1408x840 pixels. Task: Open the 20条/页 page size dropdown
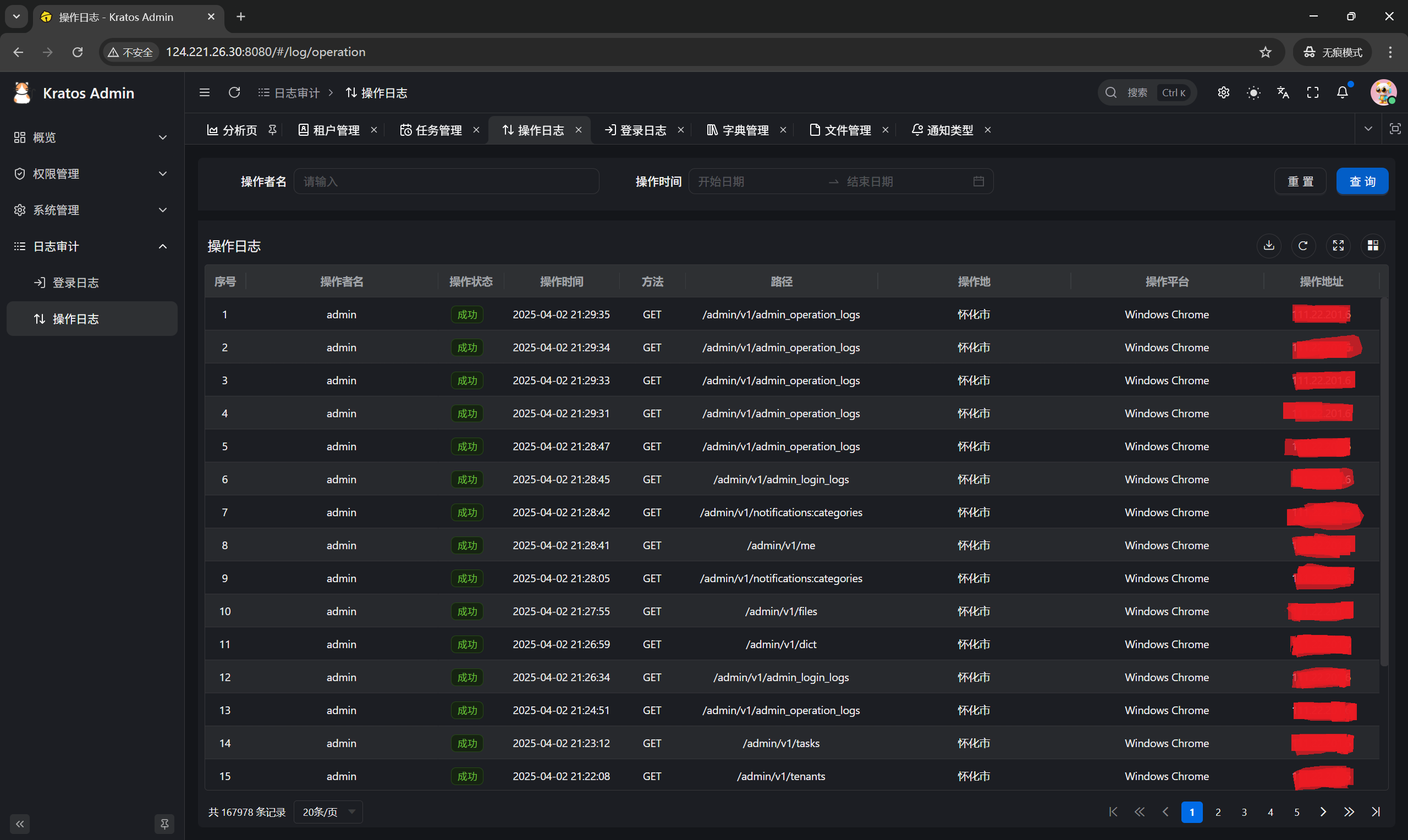point(328,812)
